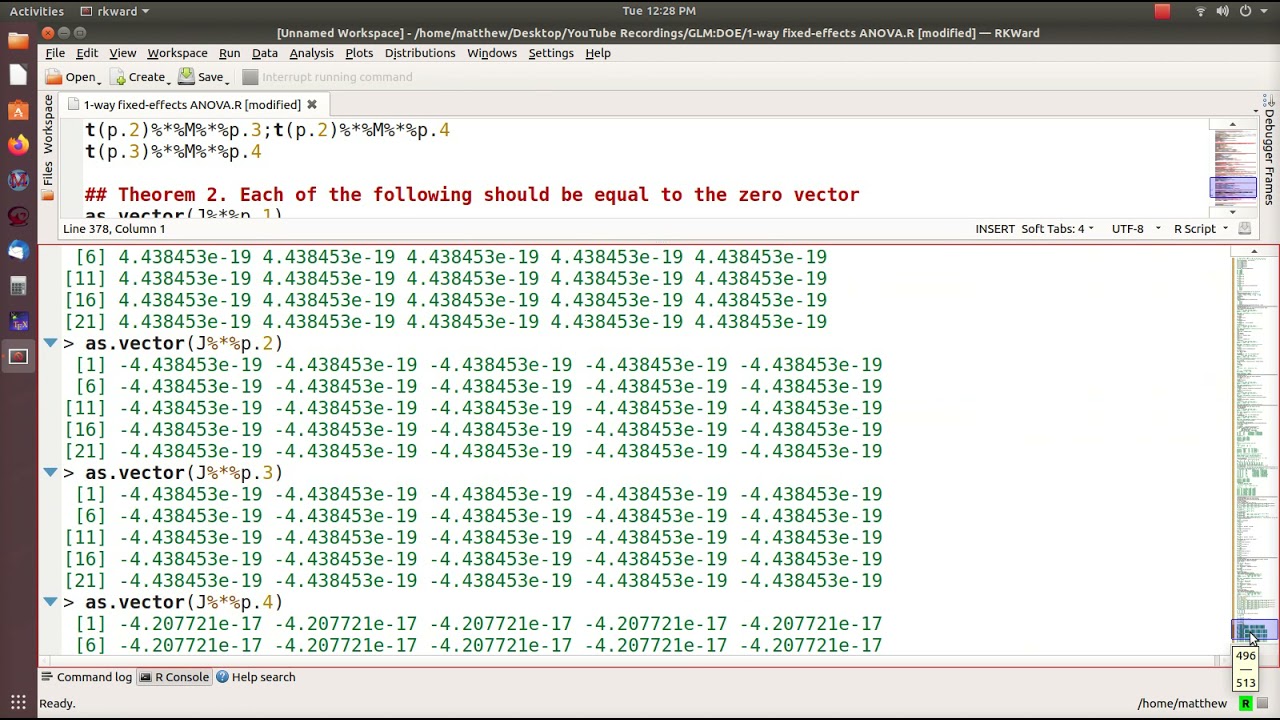1280x720 pixels.
Task: Open the volume indicator
Action: coord(1223,11)
